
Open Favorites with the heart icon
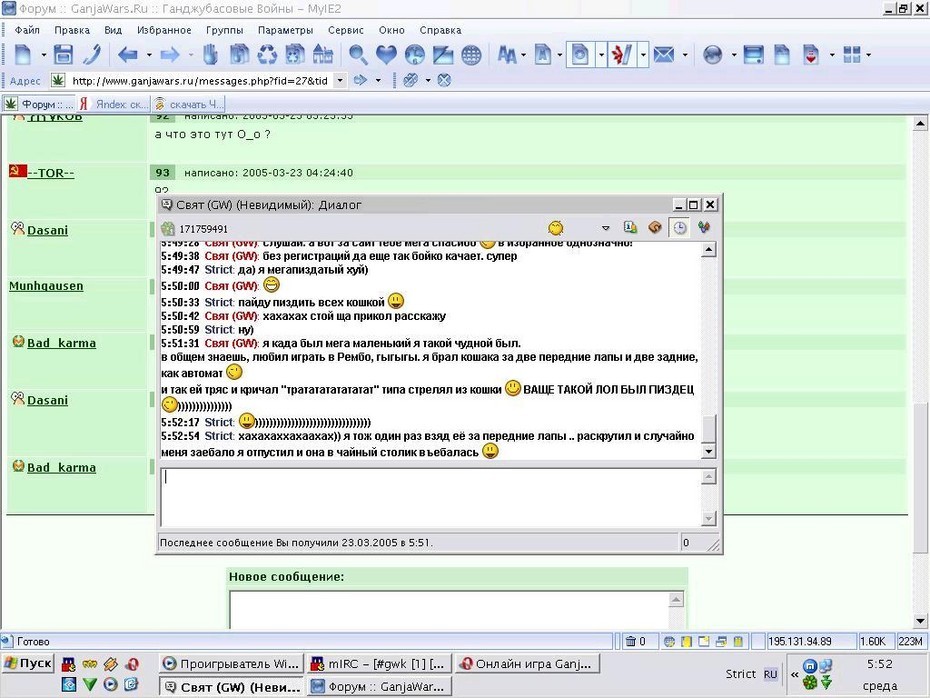pyautogui.click(x=386, y=55)
